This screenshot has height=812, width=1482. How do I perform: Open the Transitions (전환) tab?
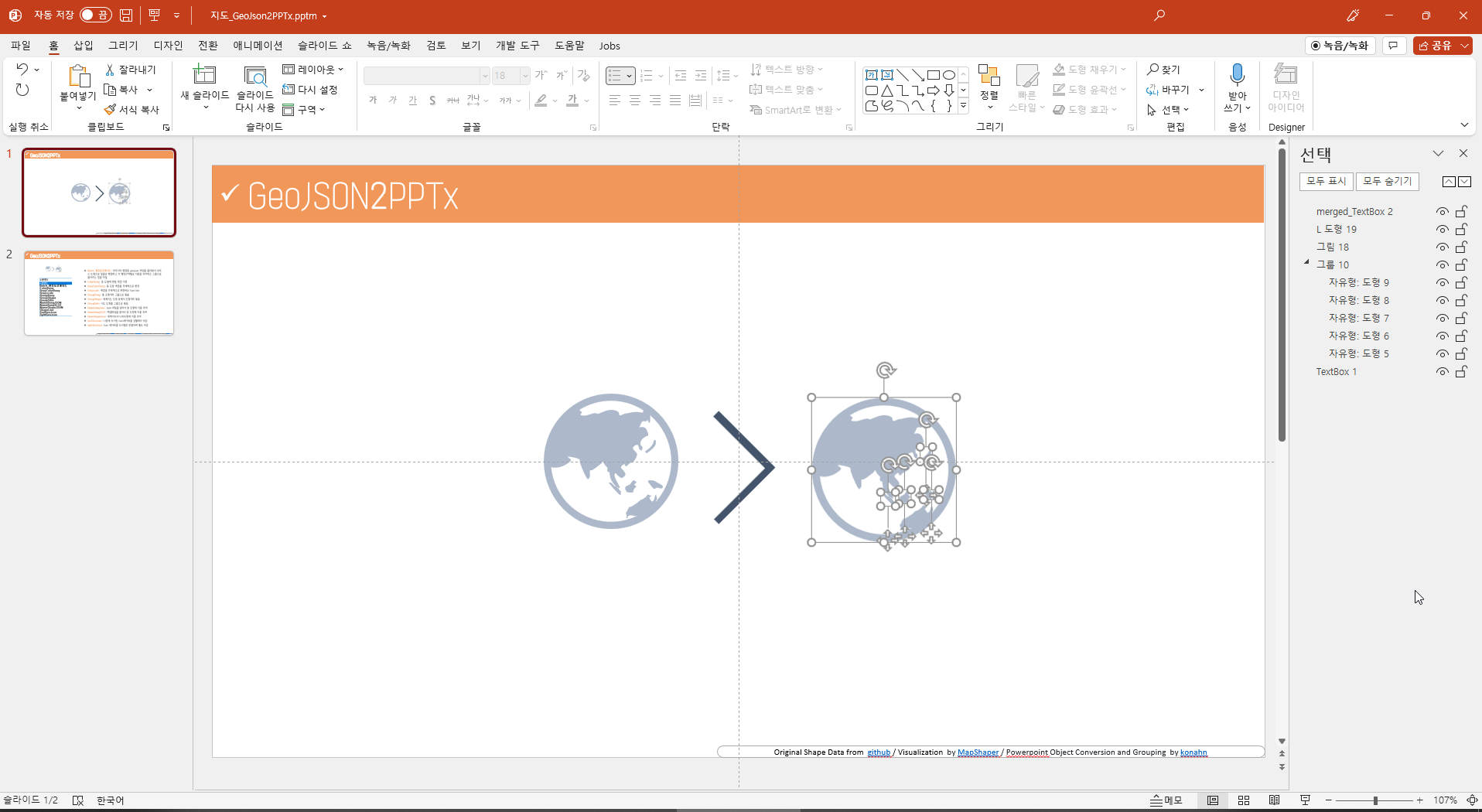coord(208,46)
